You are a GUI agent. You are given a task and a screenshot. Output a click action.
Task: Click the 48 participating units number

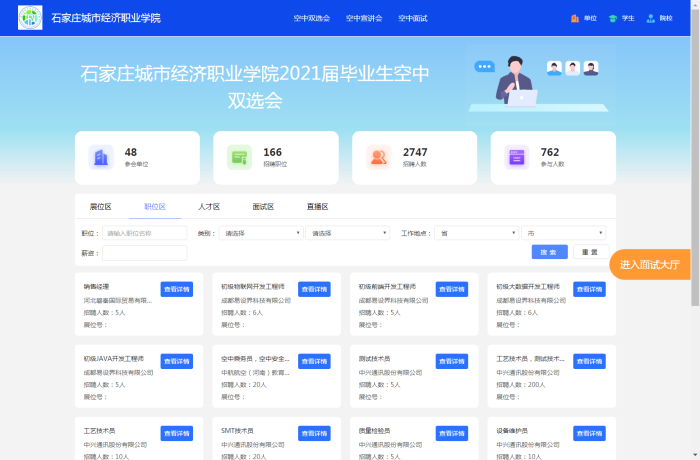coord(131,152)
